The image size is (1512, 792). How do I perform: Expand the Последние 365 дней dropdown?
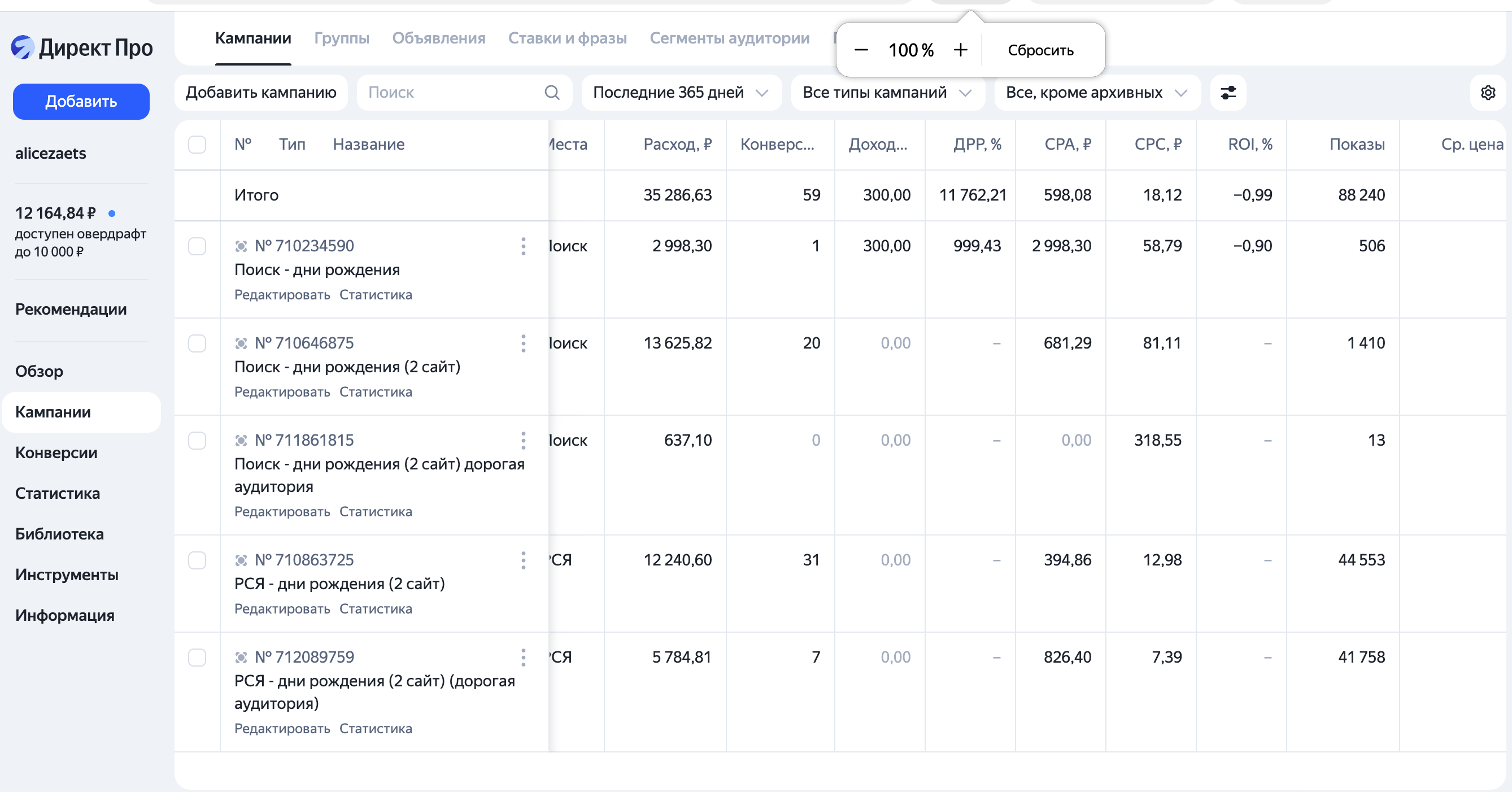pos(681,93)
